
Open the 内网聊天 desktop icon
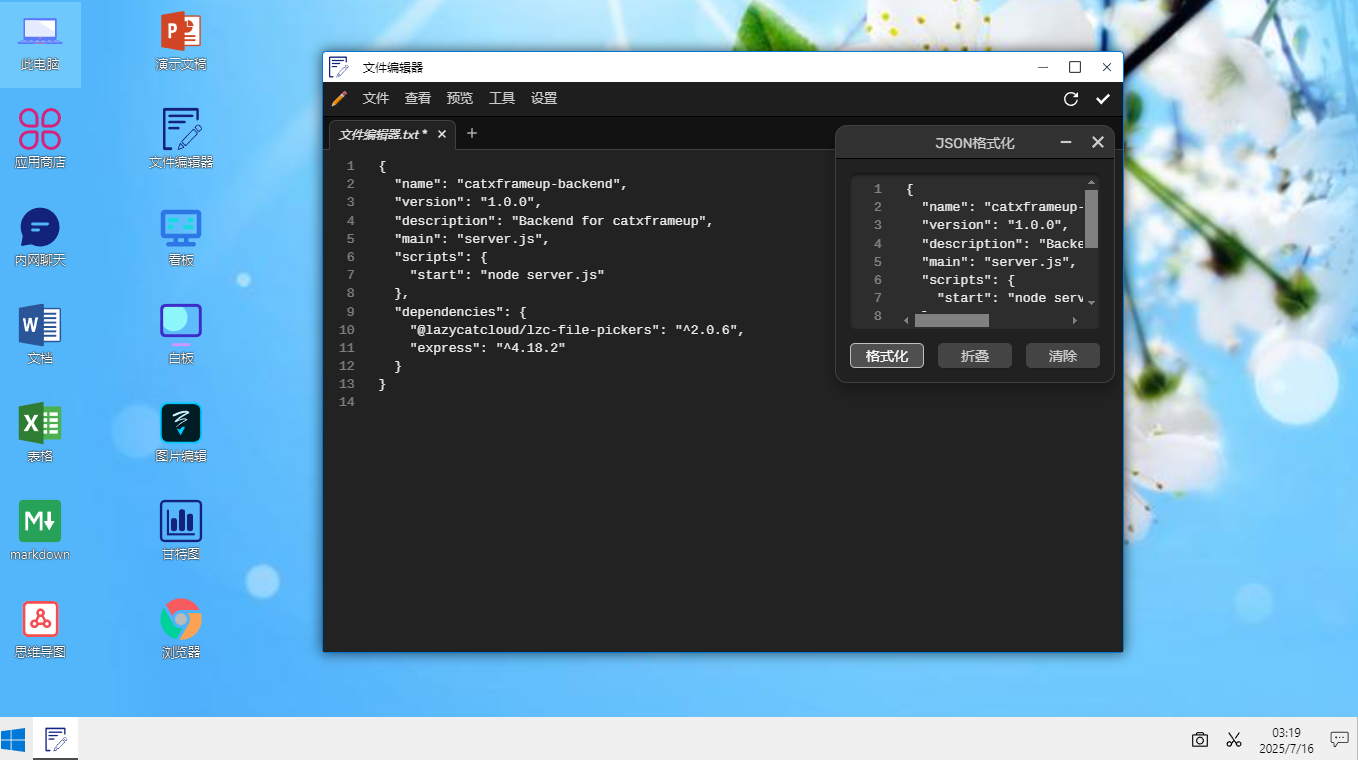(x=40, y=237)
